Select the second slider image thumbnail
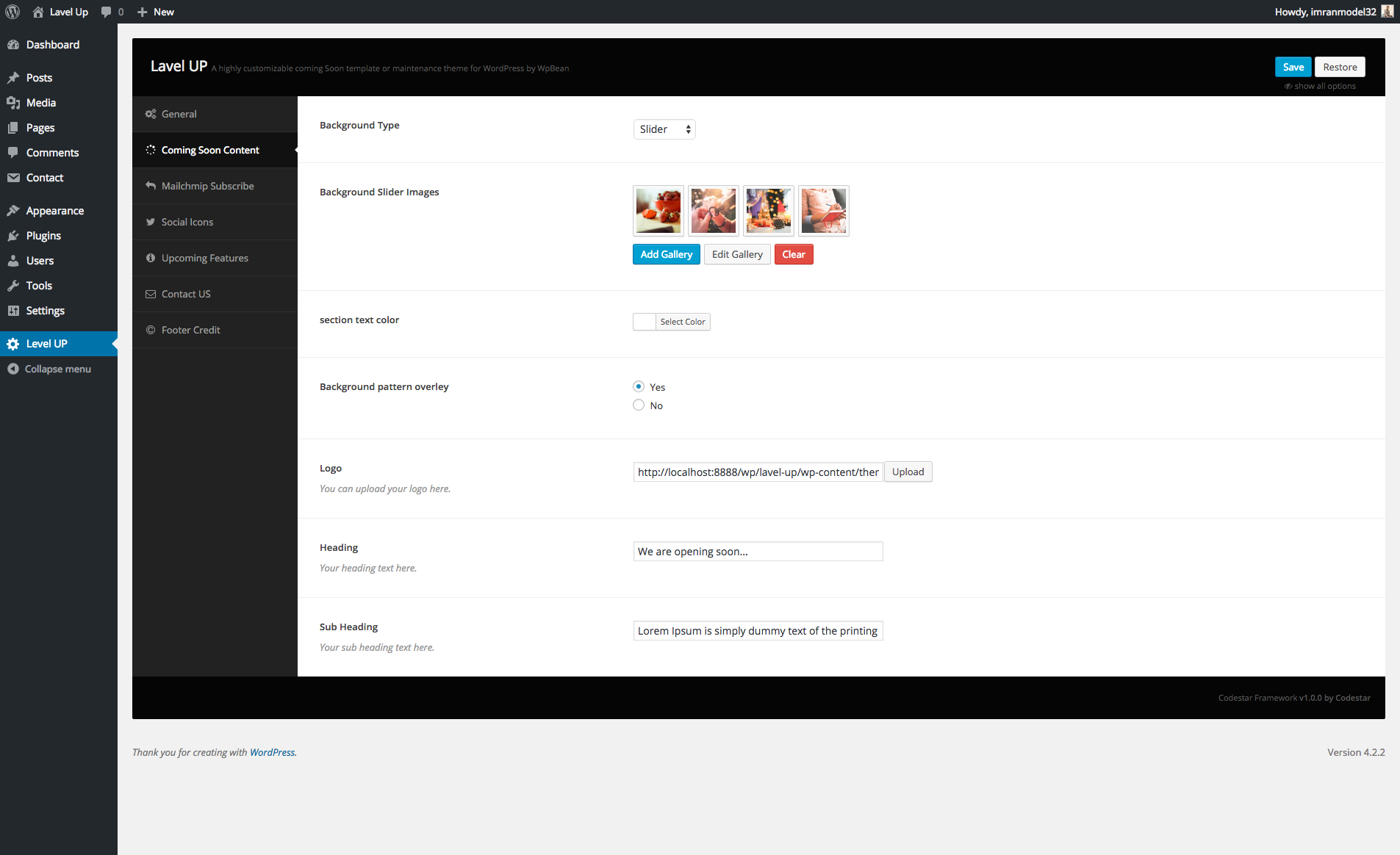The width and height of the screenshot is (1400, 855). (714, 211)
